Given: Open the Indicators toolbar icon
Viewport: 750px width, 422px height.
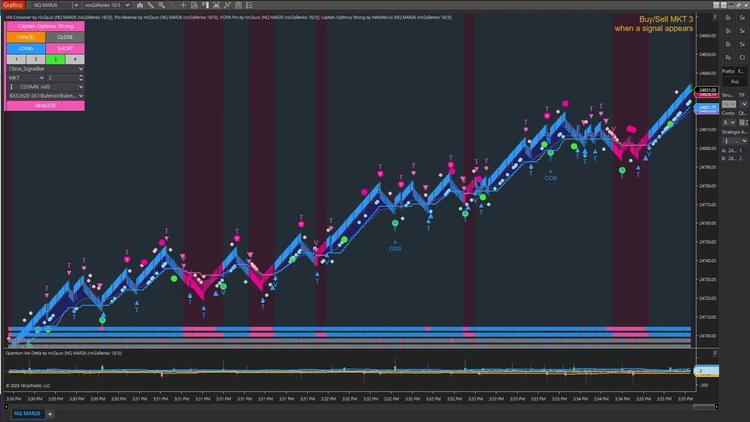Looking at the screenshot, I should pos(227,5).
